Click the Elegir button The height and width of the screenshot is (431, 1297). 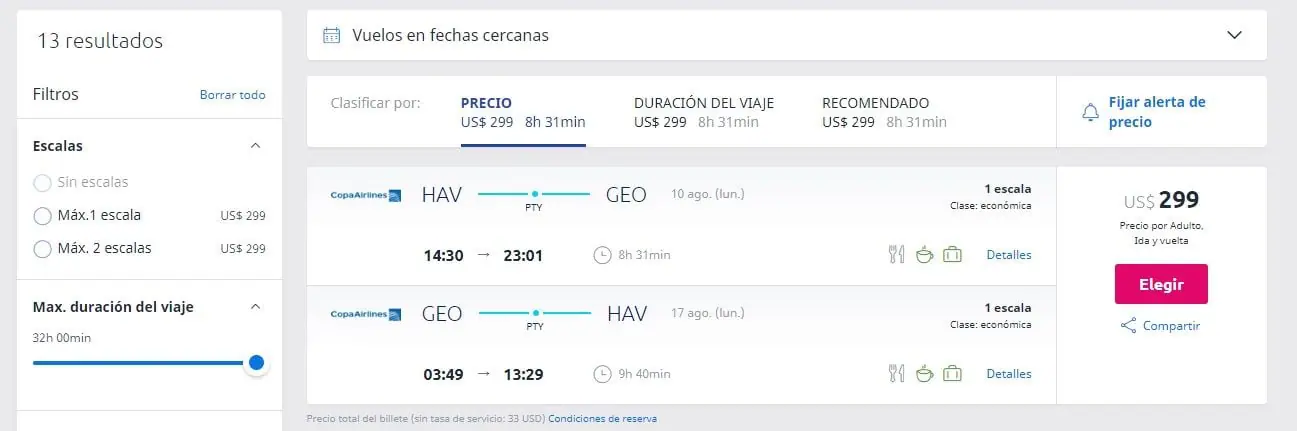coord(1161,284)
